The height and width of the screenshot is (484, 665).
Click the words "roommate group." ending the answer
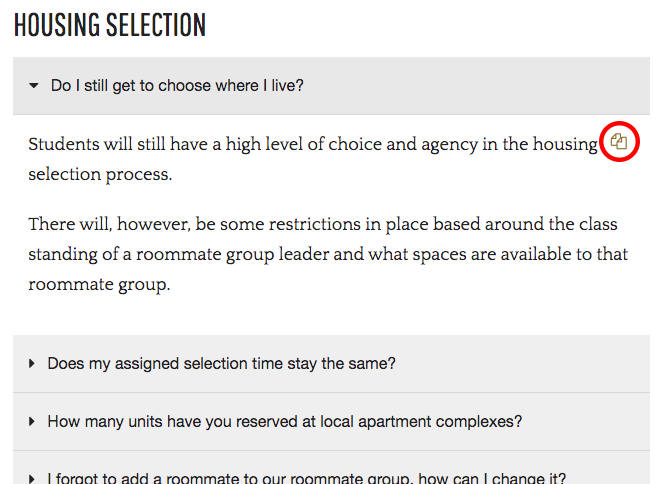pos(99,284)
